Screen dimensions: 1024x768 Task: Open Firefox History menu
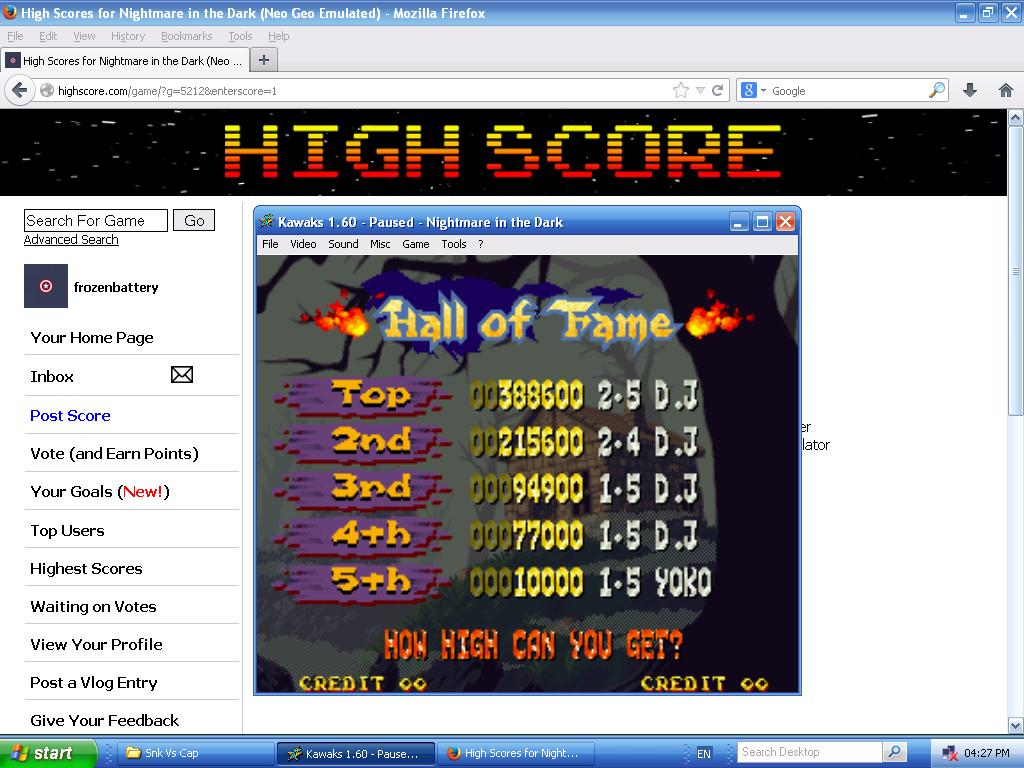128,36
